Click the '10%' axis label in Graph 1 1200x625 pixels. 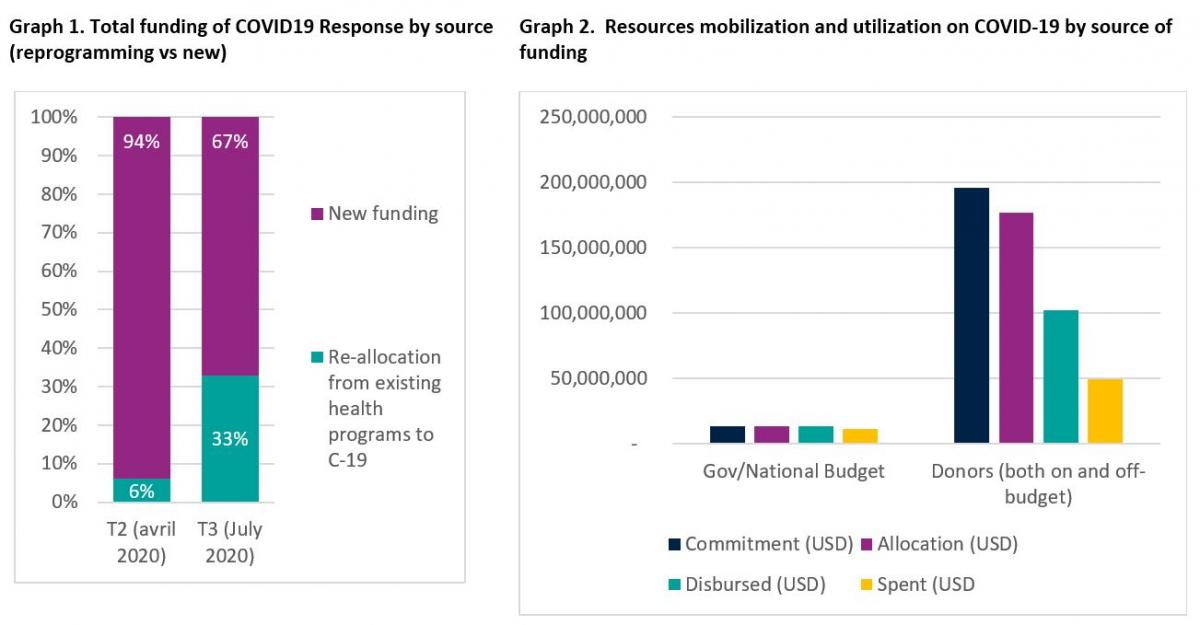59,464
